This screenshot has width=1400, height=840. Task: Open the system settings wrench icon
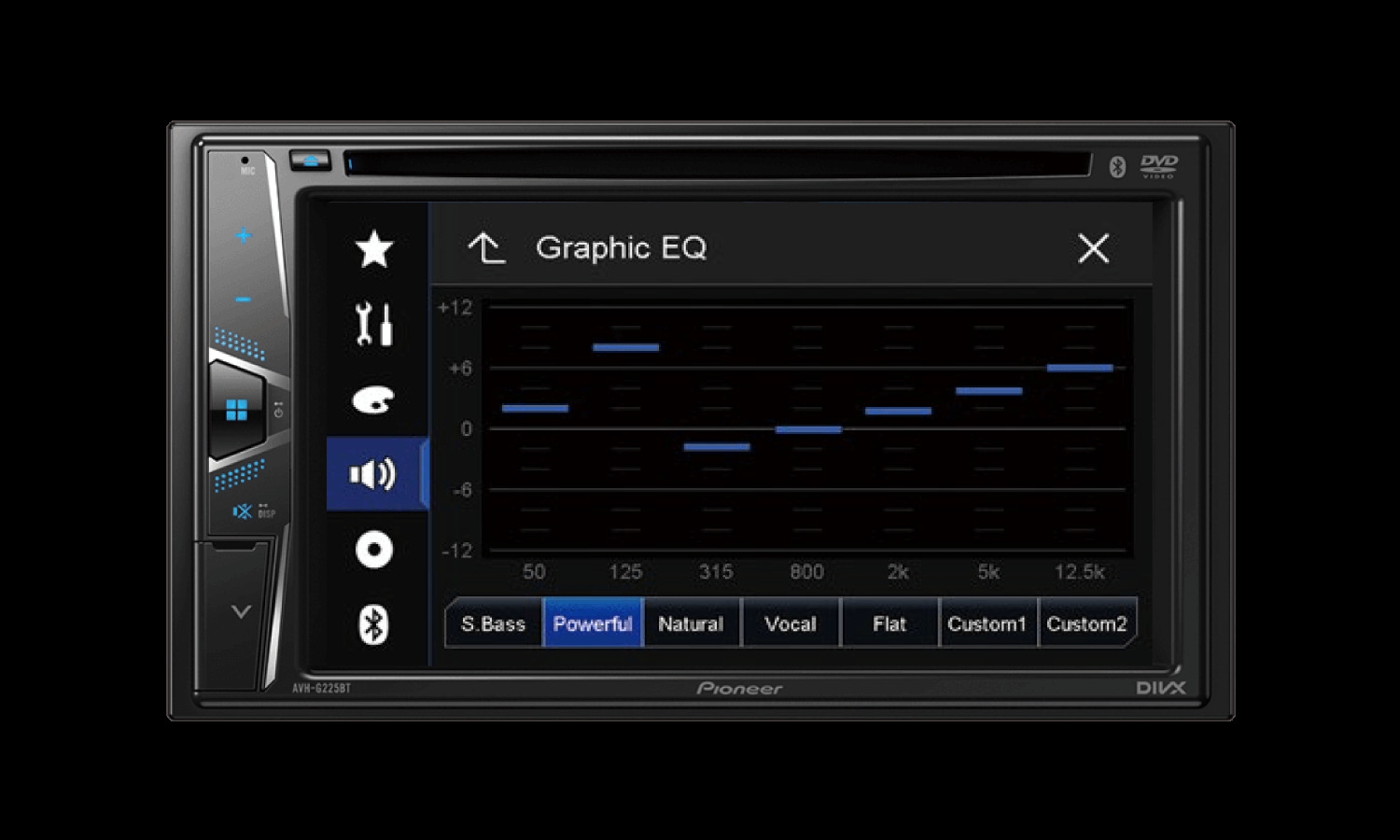[x=374, y=325]
